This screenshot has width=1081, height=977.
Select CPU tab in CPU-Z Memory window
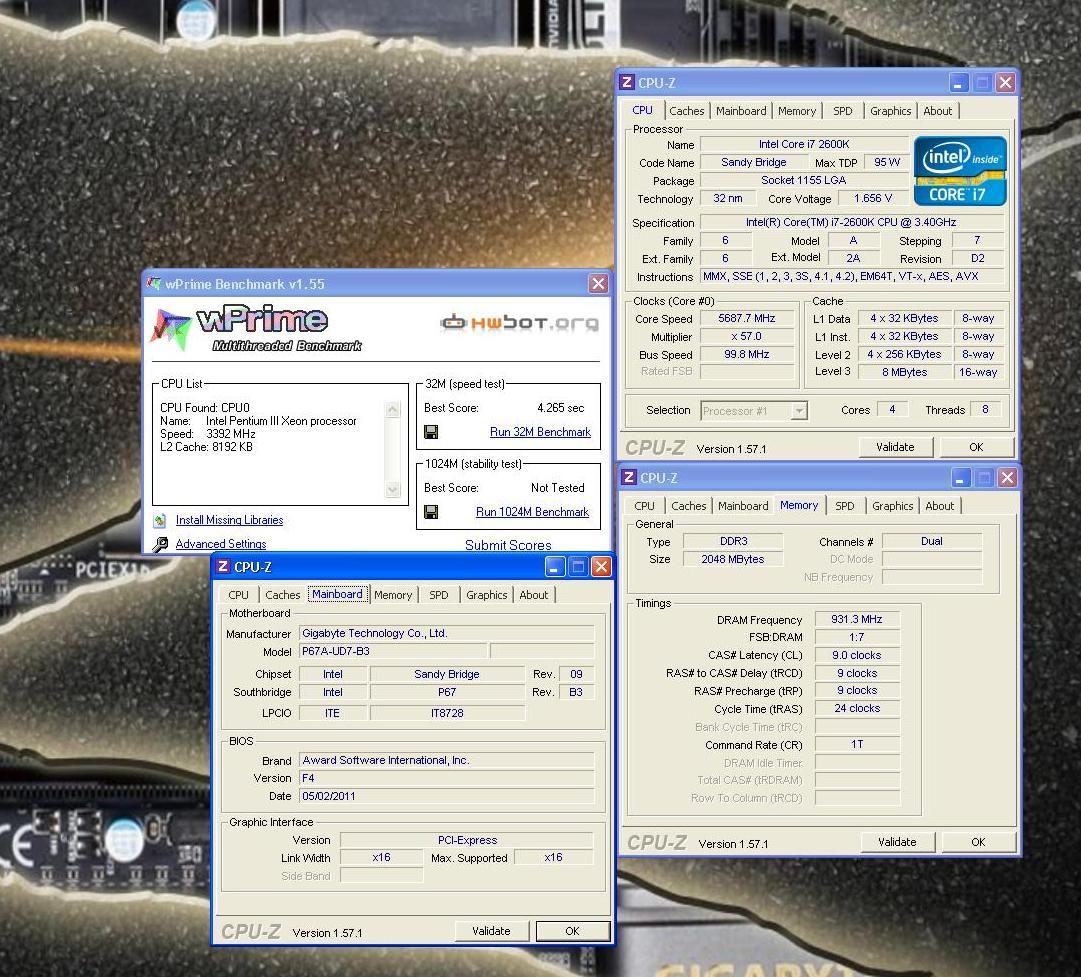[x=645, y=506]
